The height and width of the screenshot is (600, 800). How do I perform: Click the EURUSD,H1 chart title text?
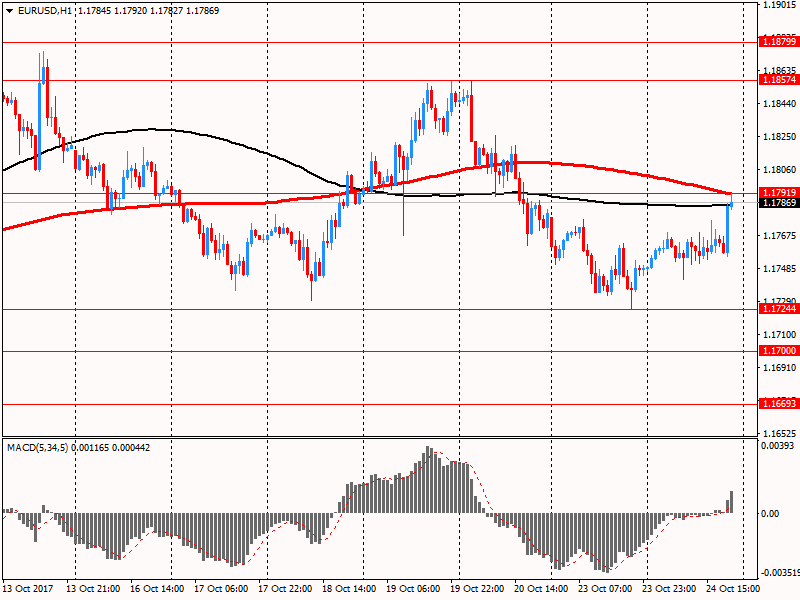(45, 11)
